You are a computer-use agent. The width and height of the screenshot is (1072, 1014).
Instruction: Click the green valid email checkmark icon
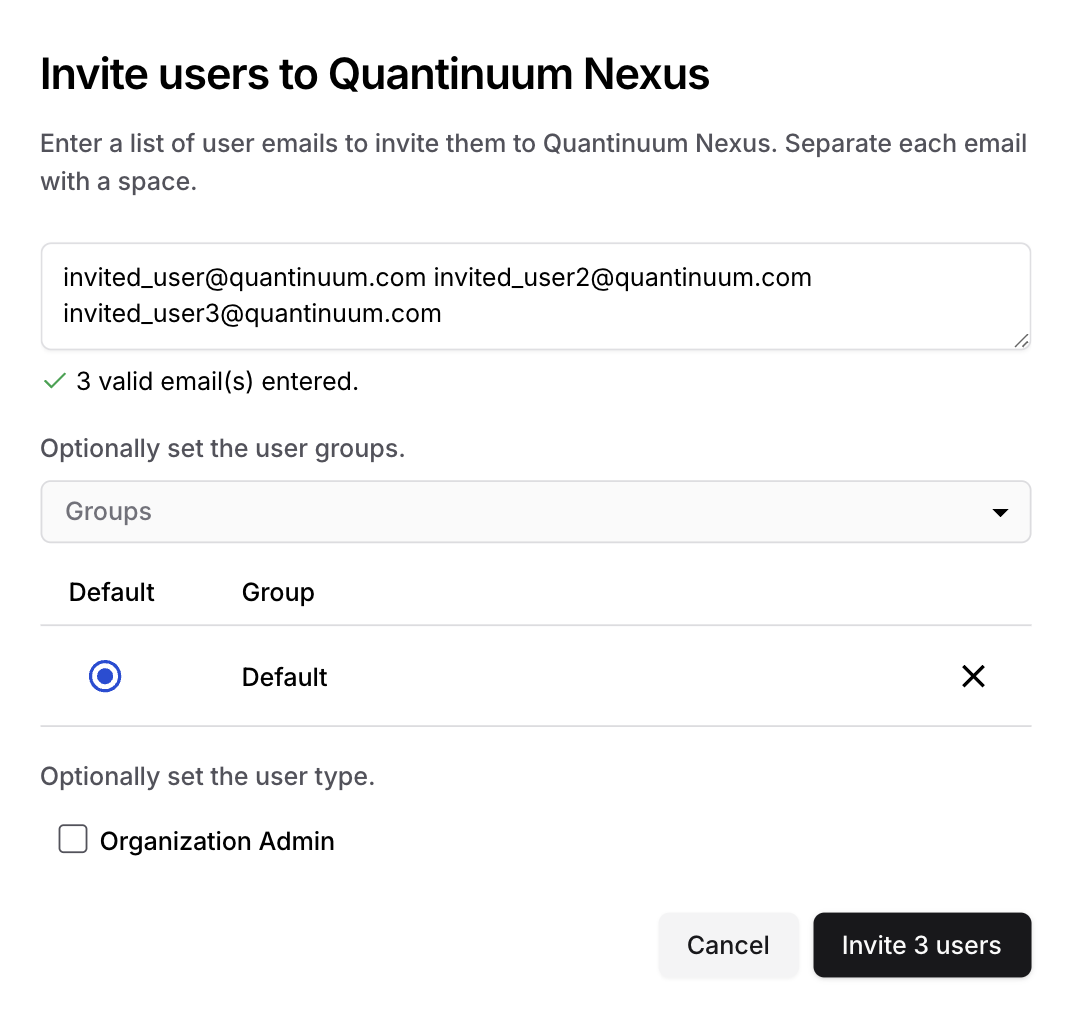pyautogui.click(x=54, y=381)
